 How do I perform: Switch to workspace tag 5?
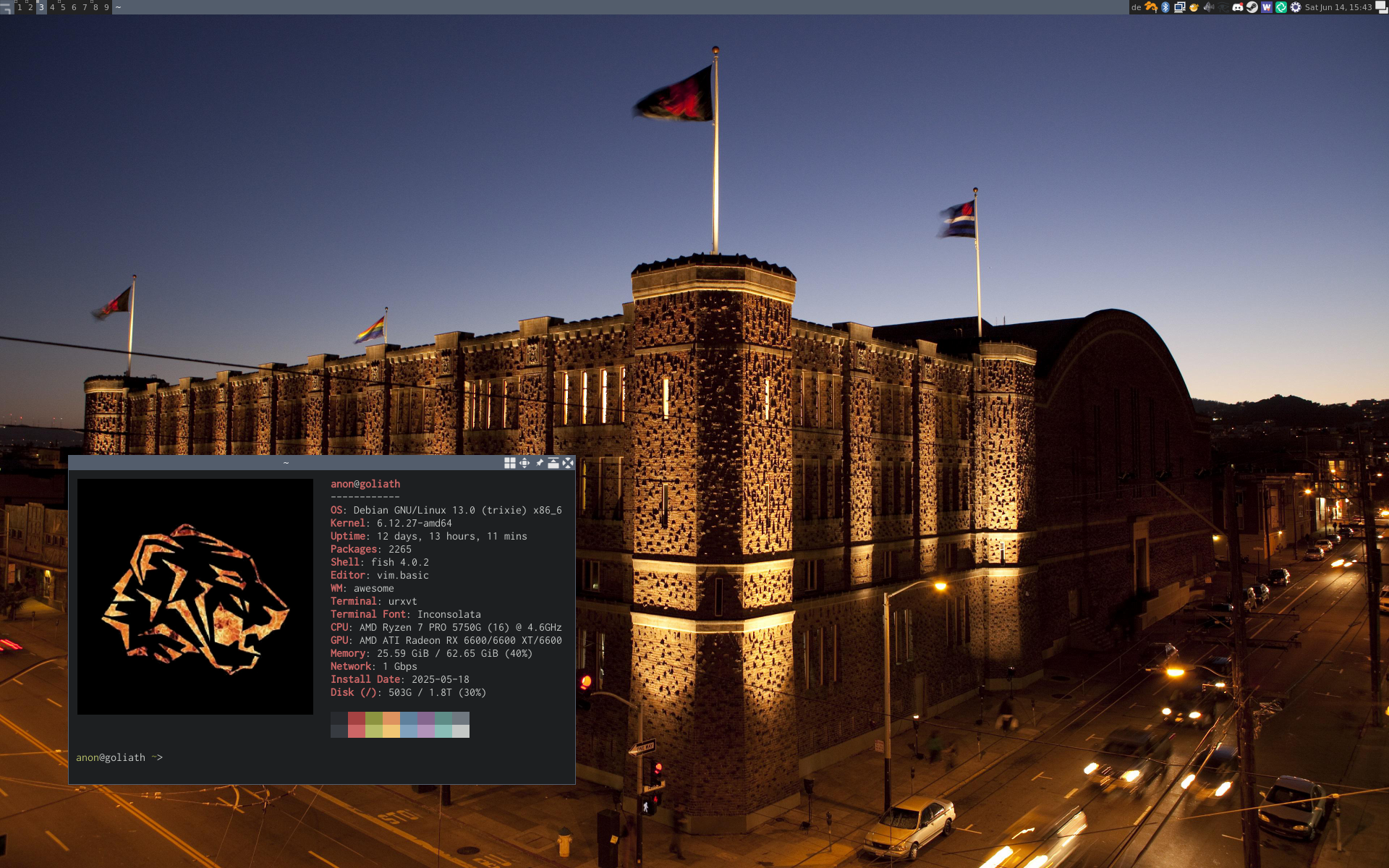tap(63, 7)
